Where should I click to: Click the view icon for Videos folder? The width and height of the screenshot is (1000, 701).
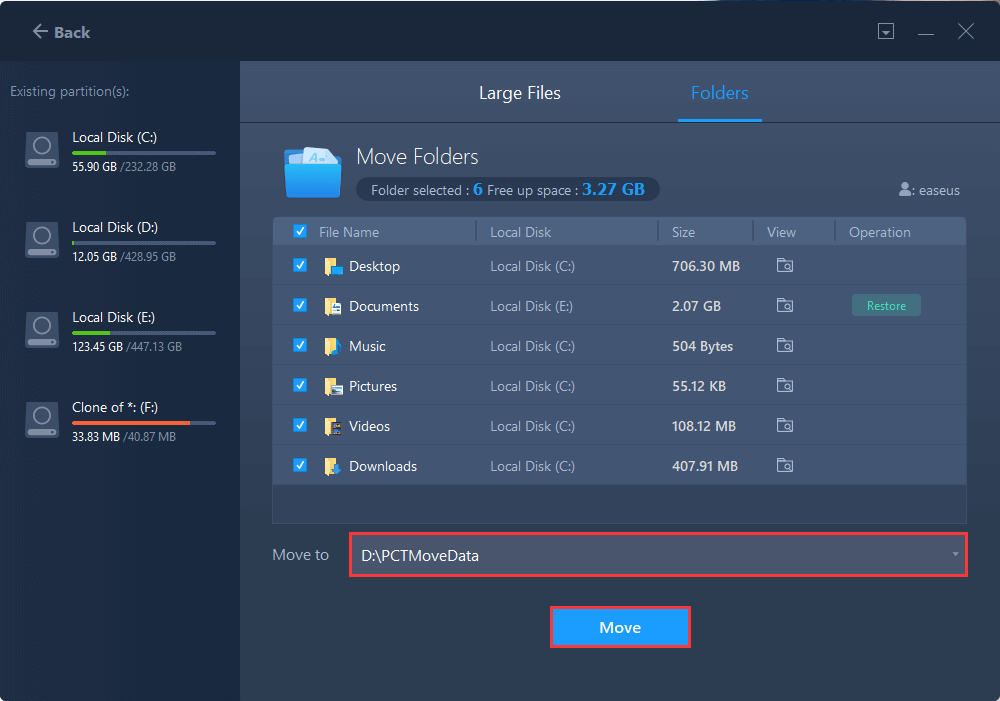click(x=785, y=426)
